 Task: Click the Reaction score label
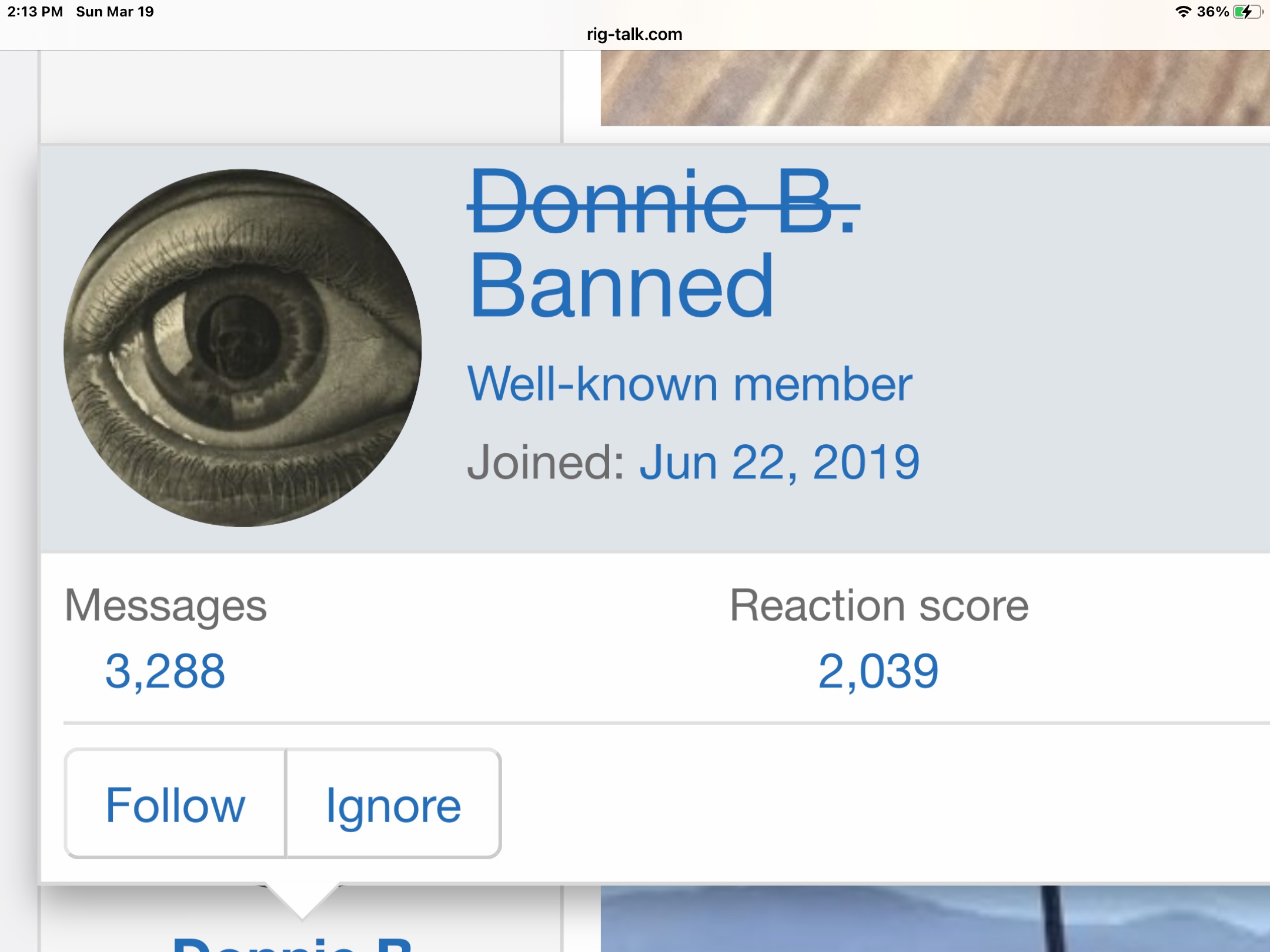pyautogui.click(x=879, y=606)
